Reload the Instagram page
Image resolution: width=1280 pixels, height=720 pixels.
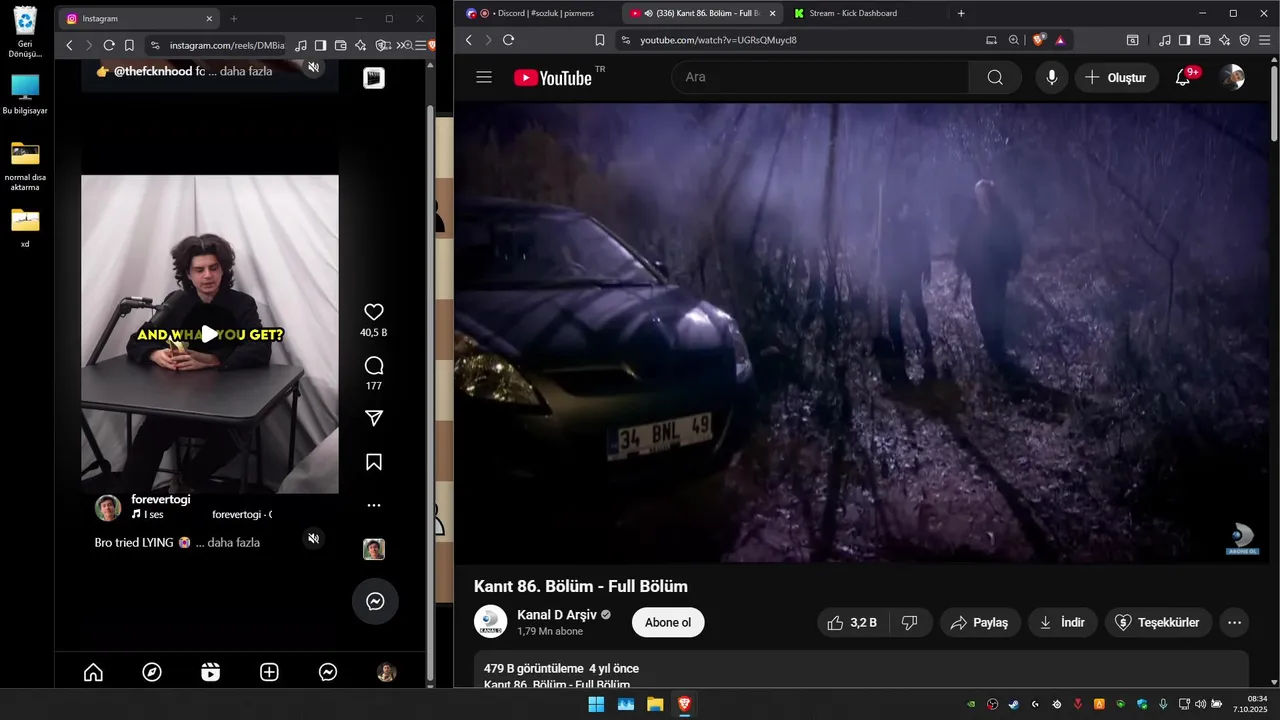109,45
